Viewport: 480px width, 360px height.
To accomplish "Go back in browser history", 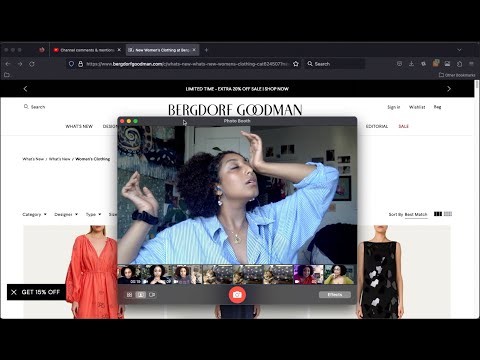I will click(x=8, y=64).
